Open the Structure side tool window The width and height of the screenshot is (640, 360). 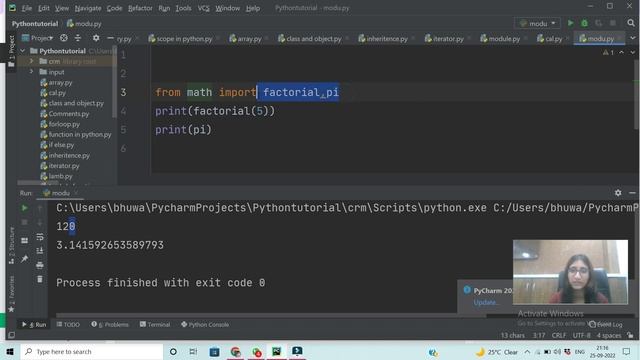pos(11,246)
